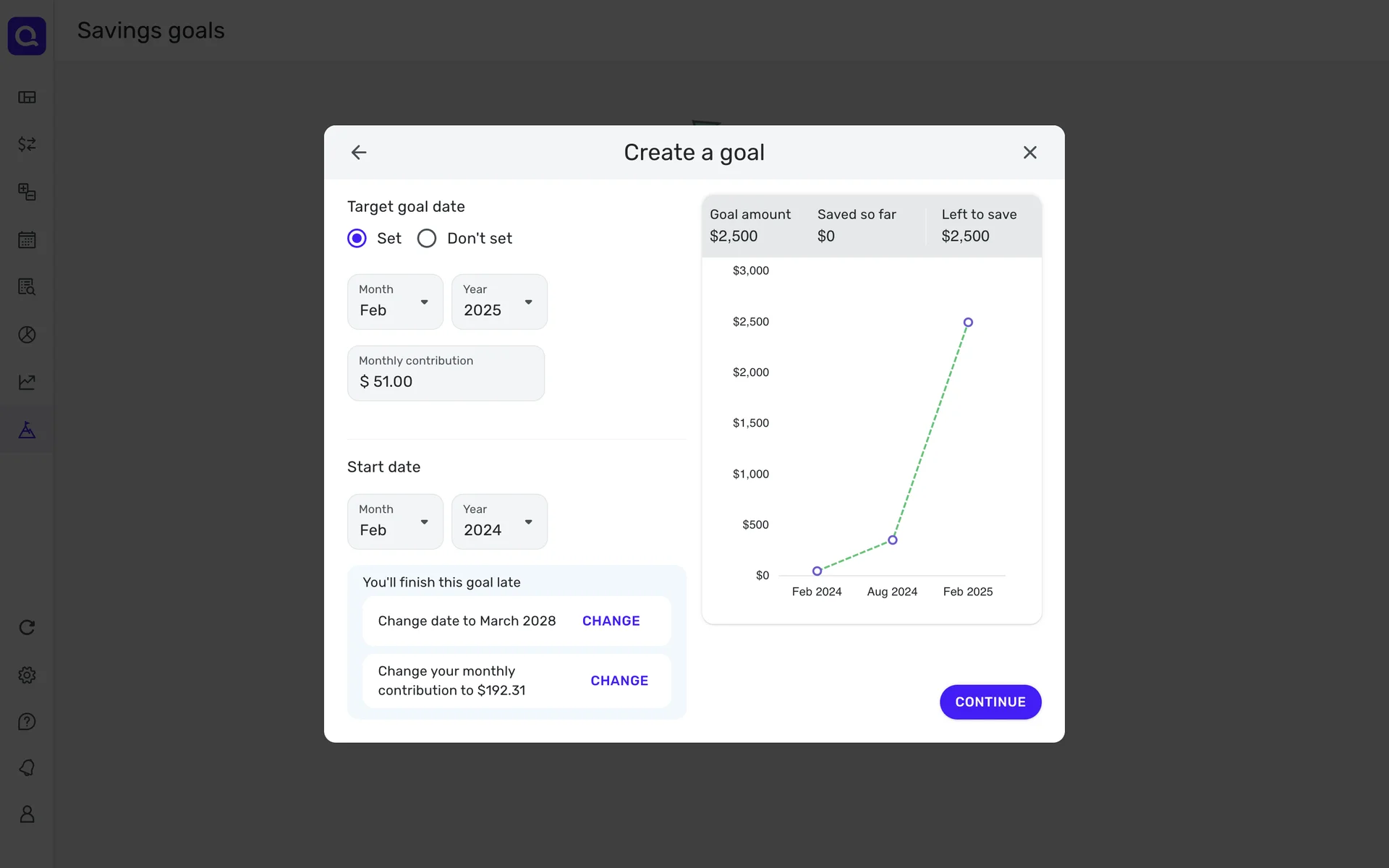This screenshot has height=868, width=1389.
Task: Click the Monthly contribution input field
Action: 446,374
